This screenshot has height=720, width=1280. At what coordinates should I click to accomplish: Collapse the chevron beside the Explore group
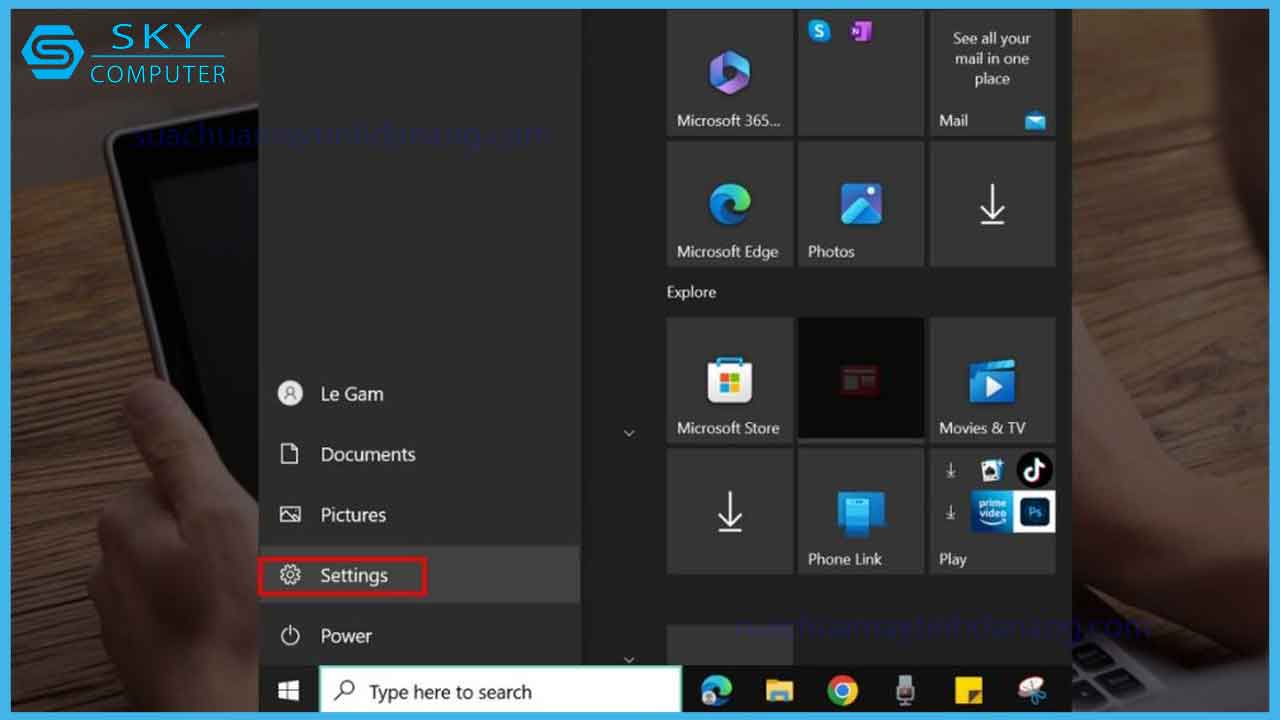(629, 433)
